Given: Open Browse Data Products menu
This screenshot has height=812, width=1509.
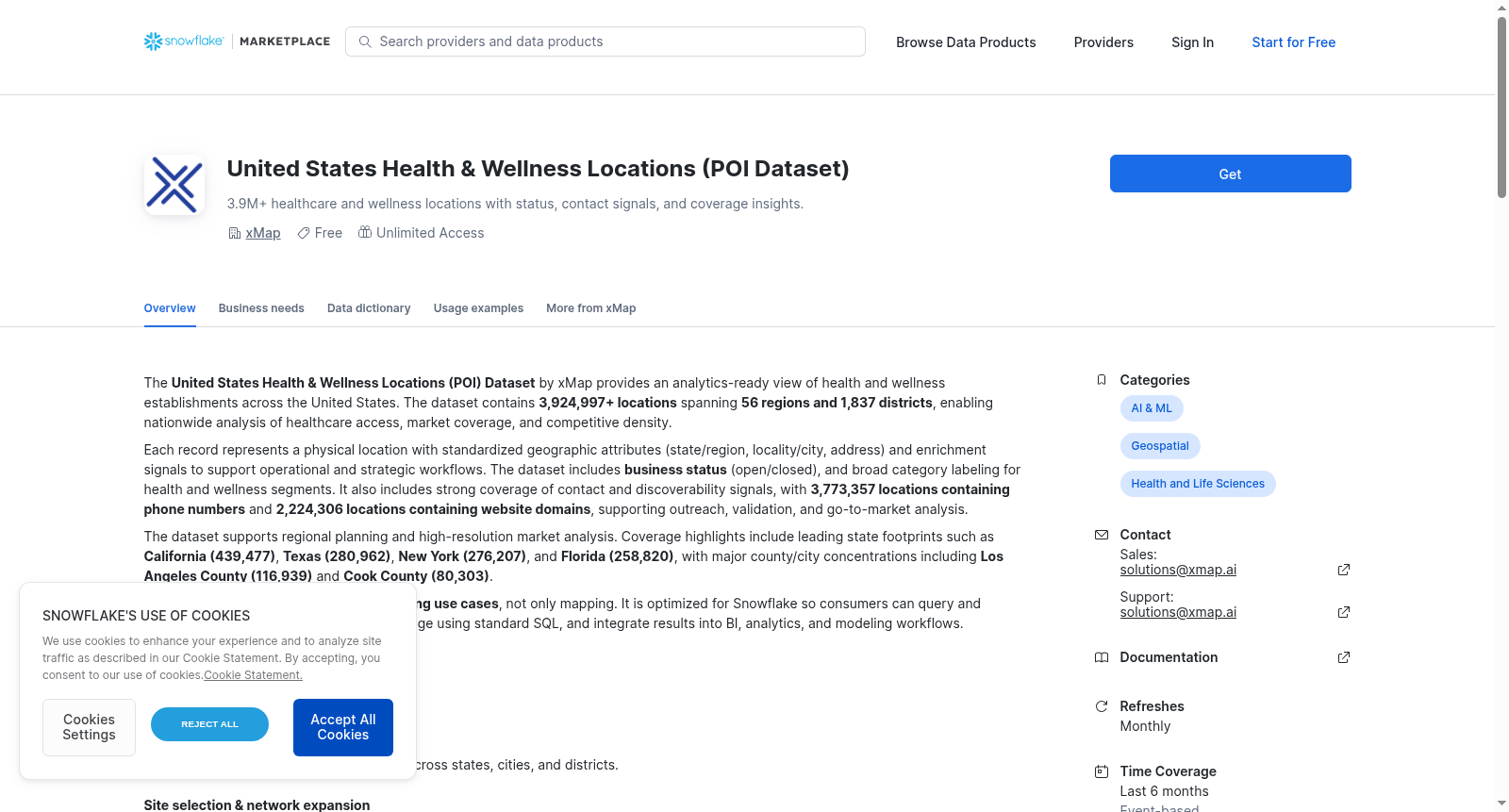Looking at the screenshot, I should (x=966, y=42).
